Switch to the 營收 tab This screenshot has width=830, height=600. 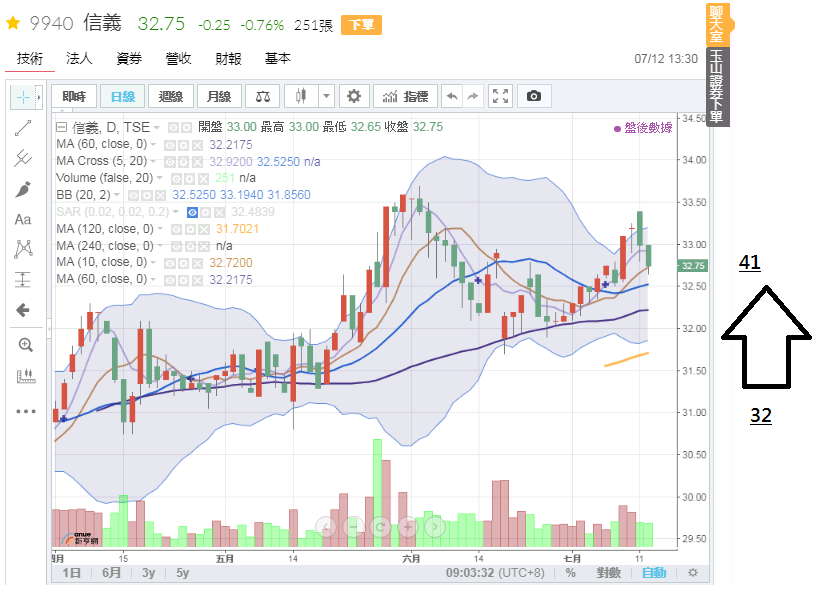178,58
